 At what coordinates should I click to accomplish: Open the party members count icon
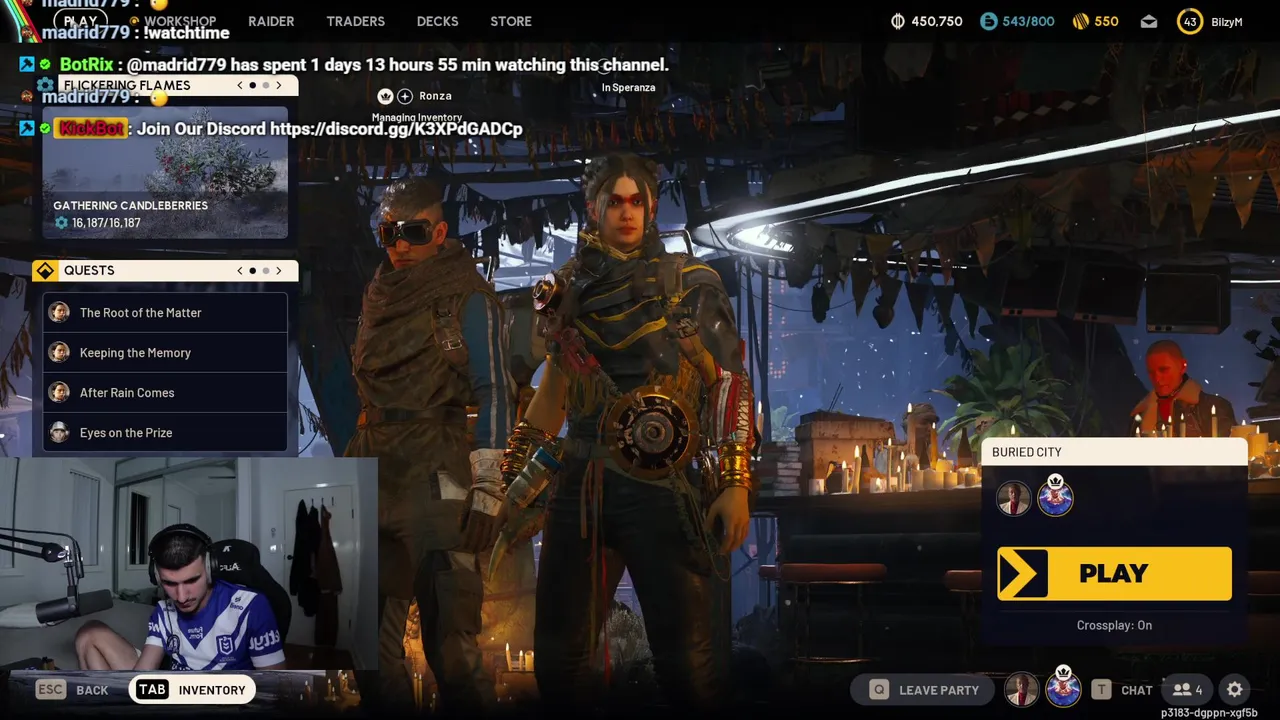point(1187,689)
